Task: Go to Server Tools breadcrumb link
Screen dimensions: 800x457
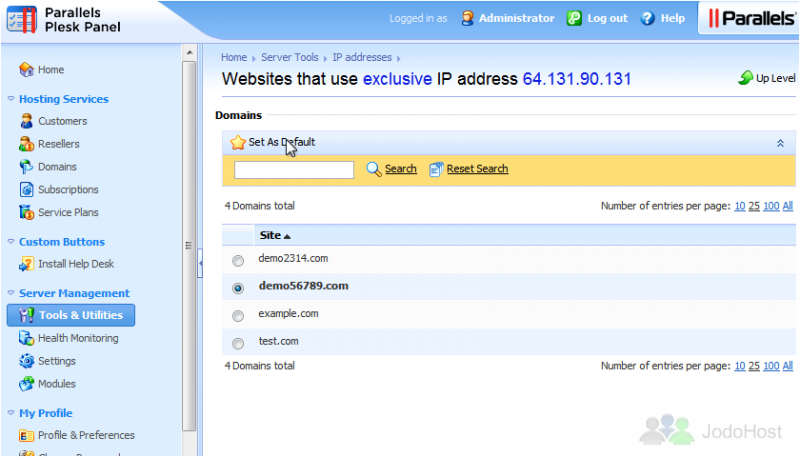Action: [x=290, y=57]
